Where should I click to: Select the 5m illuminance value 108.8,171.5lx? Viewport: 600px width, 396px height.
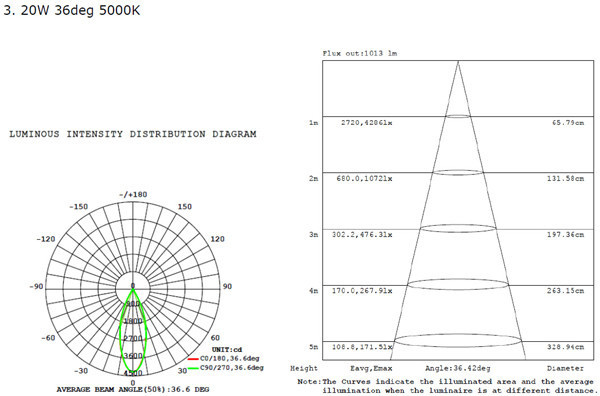[362, 347]
